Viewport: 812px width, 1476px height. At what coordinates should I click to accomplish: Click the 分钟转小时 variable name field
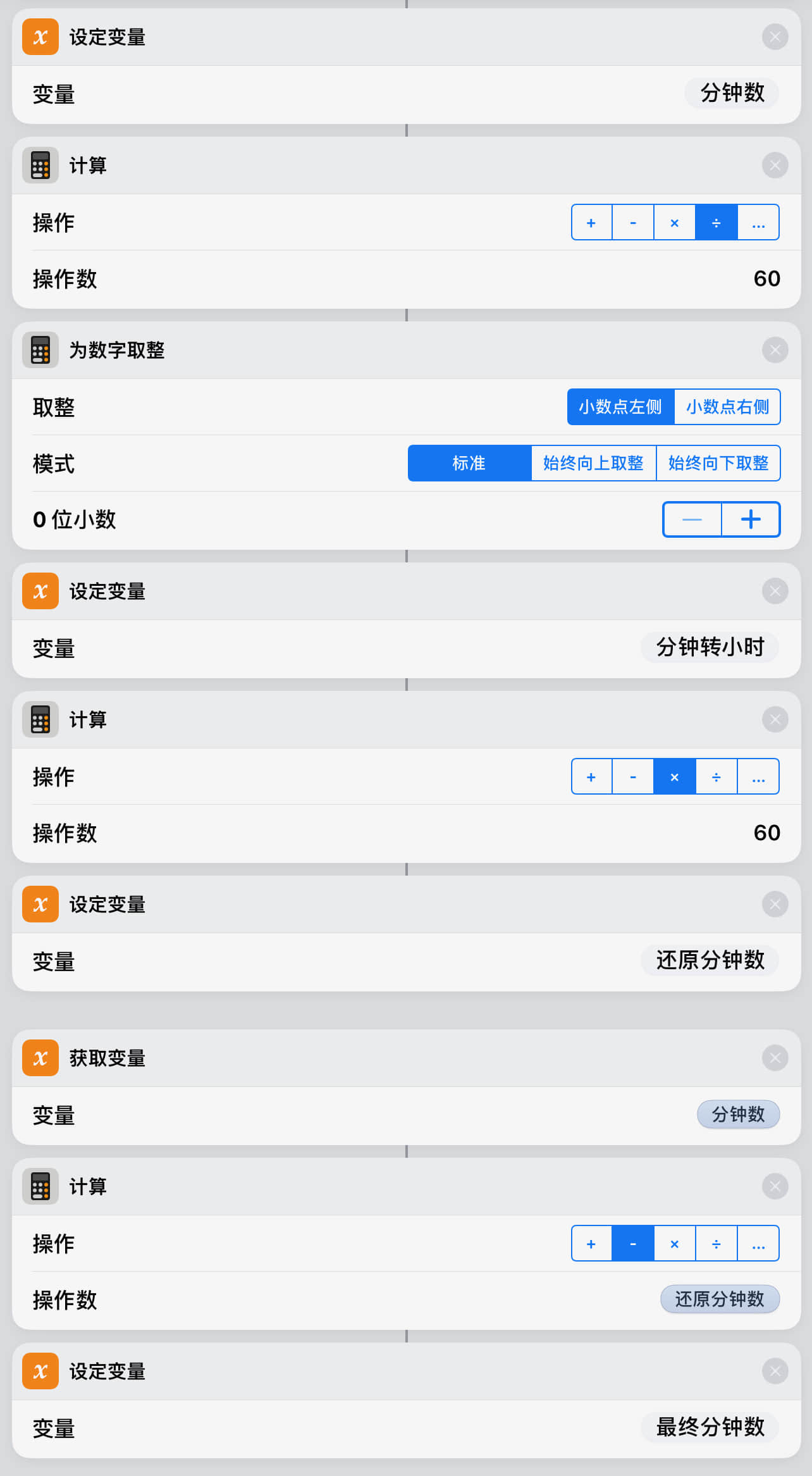point(710,647)
